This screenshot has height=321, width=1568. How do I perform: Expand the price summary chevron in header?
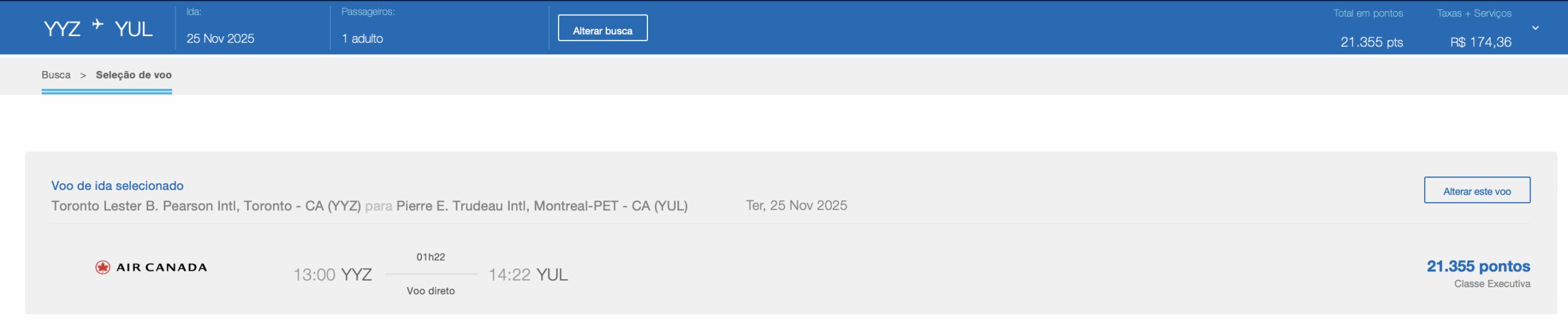1535,28
